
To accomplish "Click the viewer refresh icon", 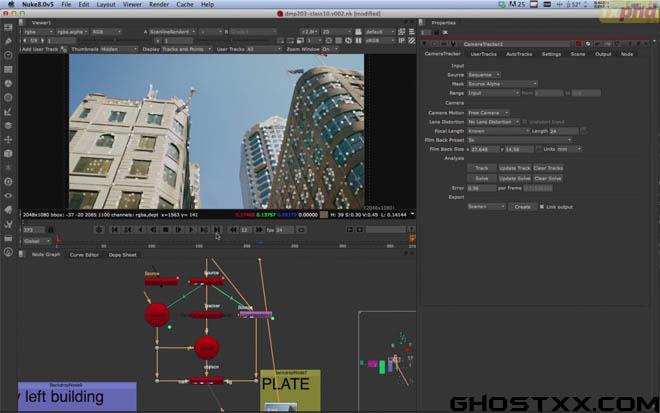I will click(349, 40).
